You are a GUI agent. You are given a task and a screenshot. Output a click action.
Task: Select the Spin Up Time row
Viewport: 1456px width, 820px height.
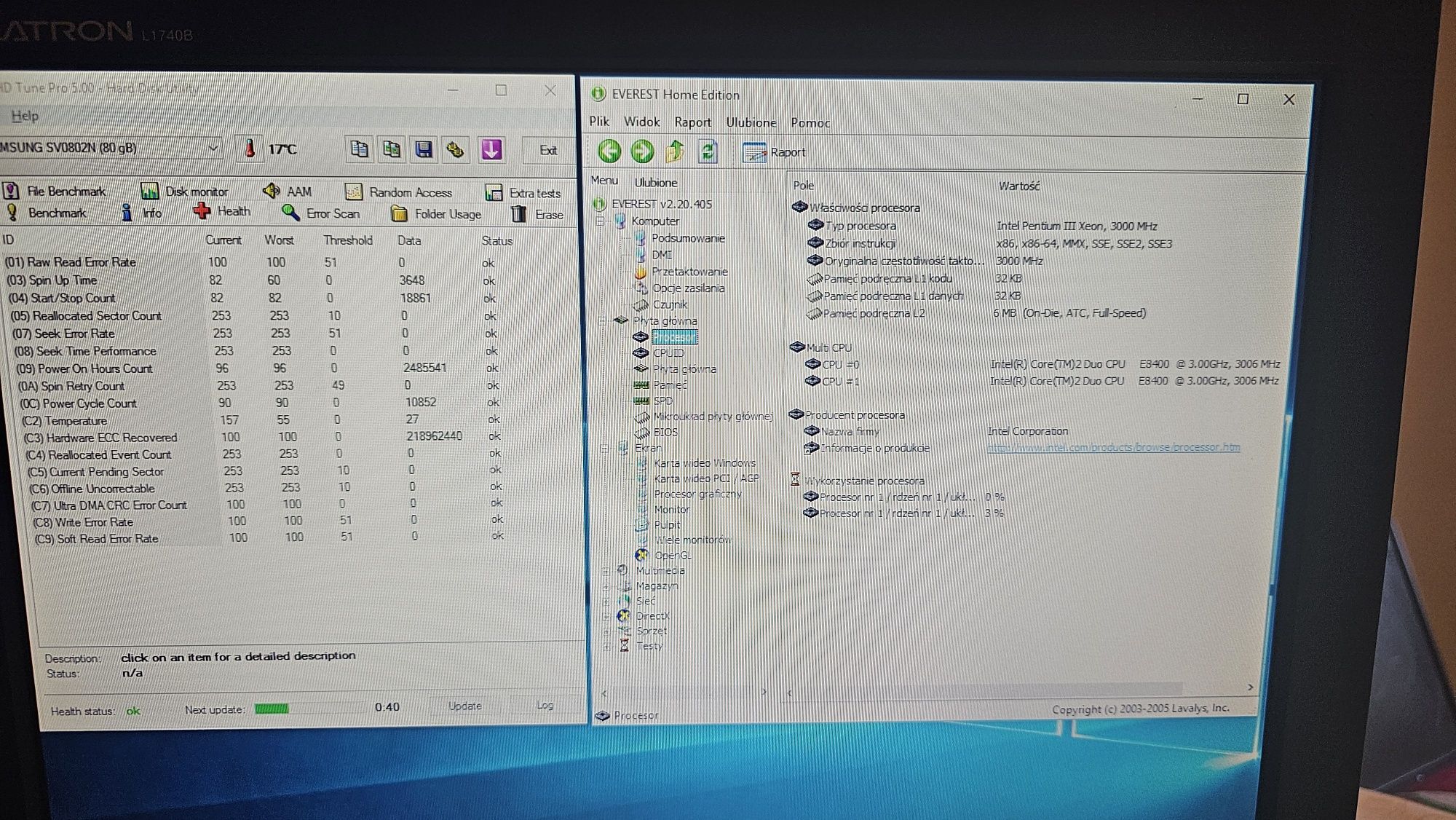(x=252, y=280)
